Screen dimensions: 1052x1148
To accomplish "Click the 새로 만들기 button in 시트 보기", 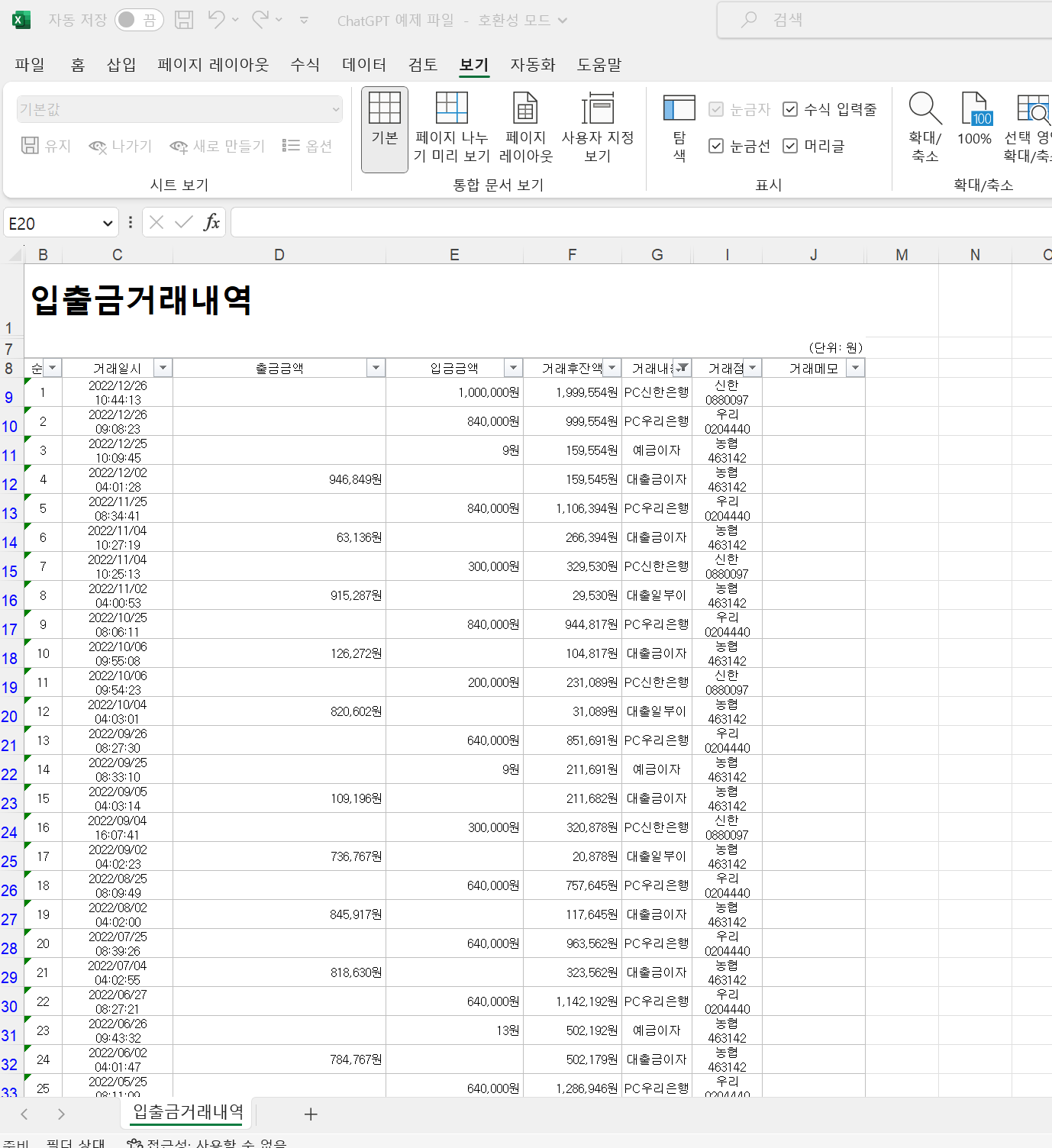I will tap(217, 146).
